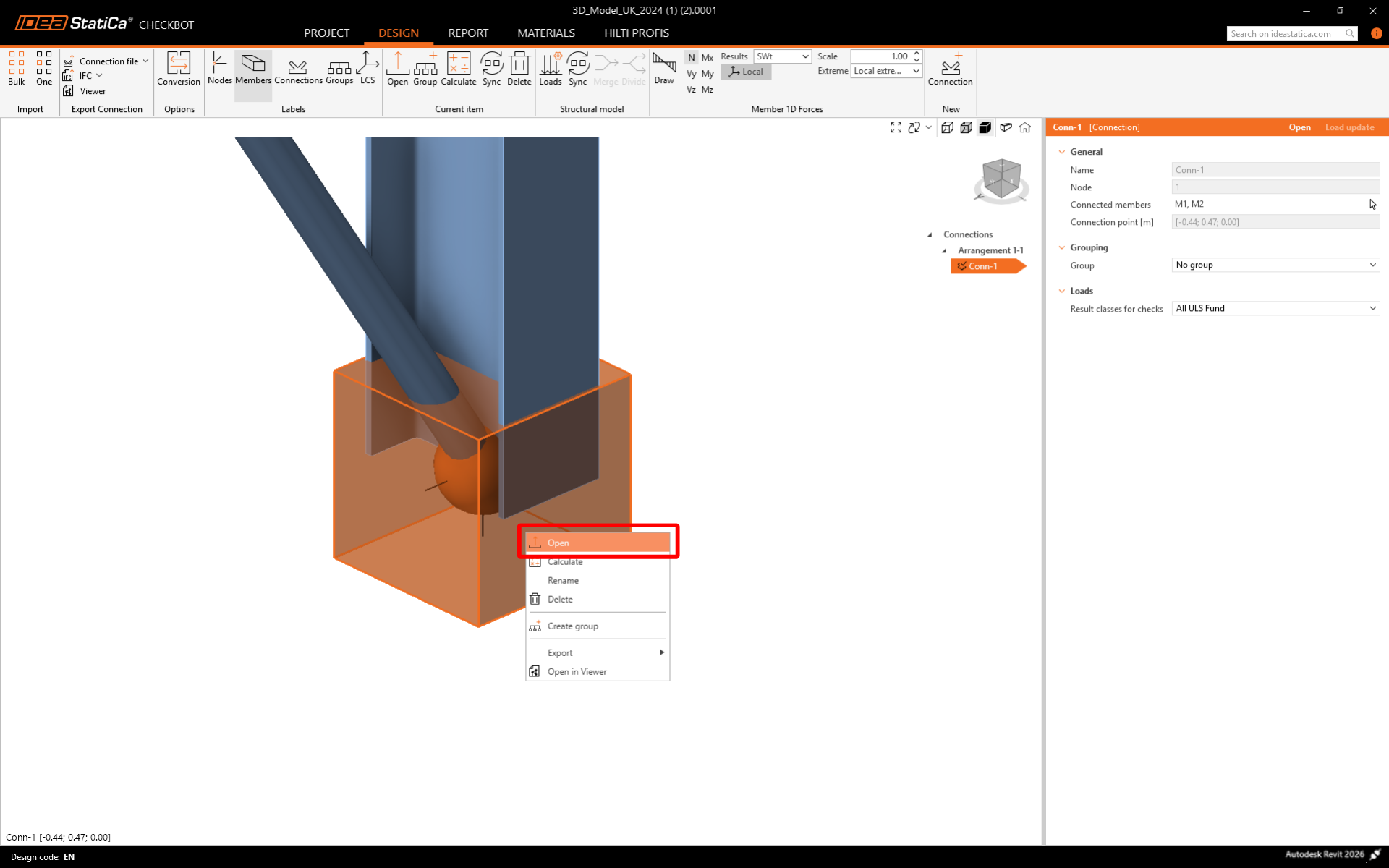1389x868 pixels.
Task: Select Create group in context menu
Action: click(572, 626)
